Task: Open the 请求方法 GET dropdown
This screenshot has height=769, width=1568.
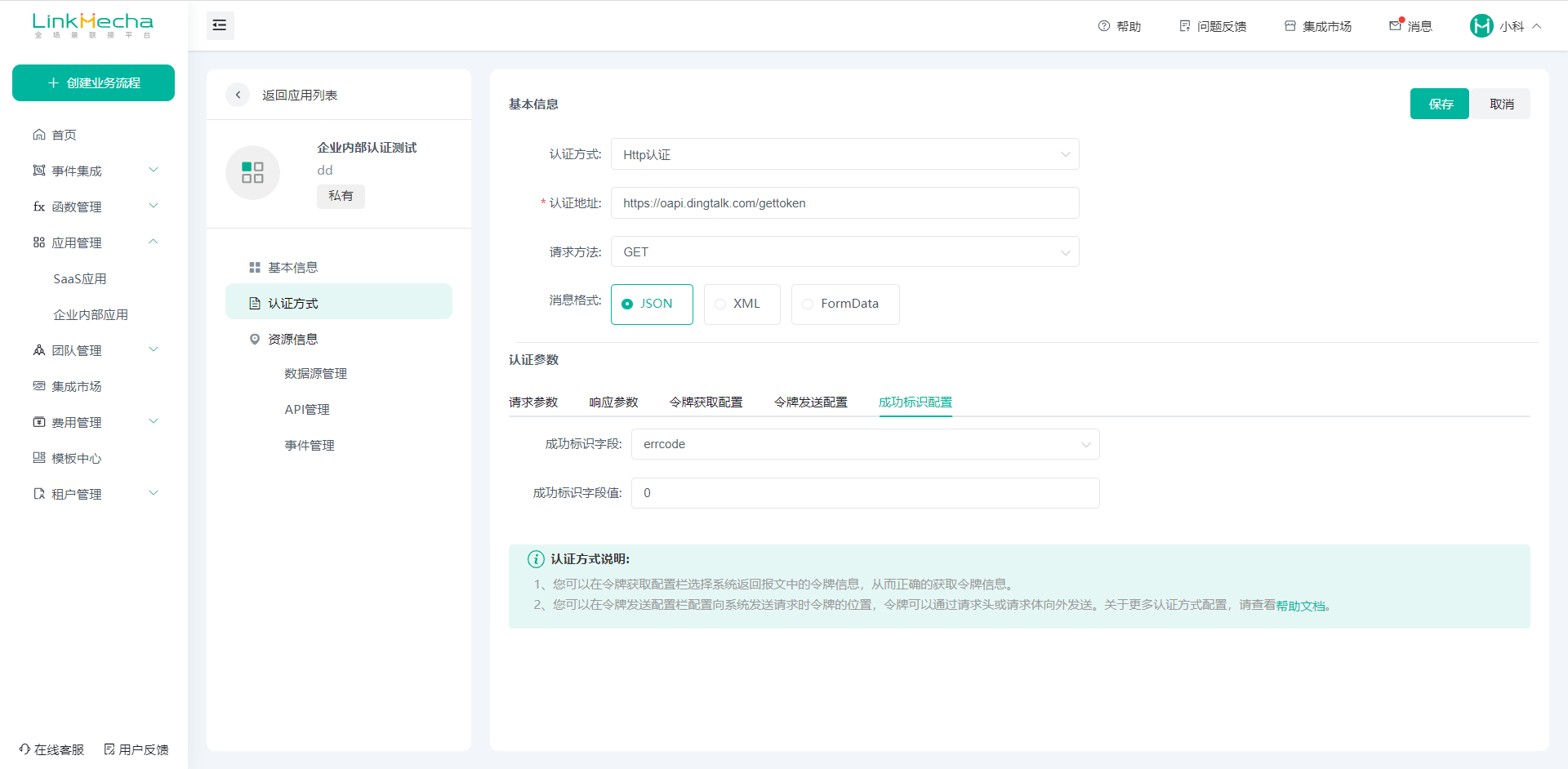Action: point(844,252)
